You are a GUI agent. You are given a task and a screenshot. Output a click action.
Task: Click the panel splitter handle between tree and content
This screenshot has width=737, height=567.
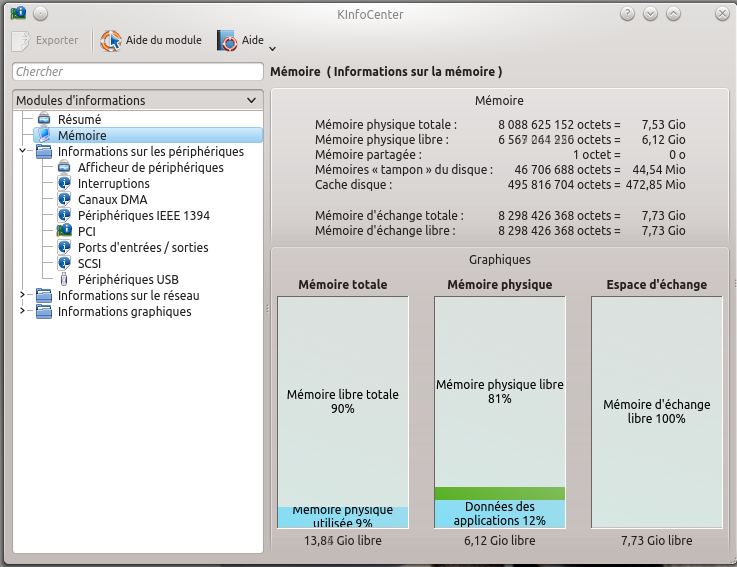click(267, 309)
